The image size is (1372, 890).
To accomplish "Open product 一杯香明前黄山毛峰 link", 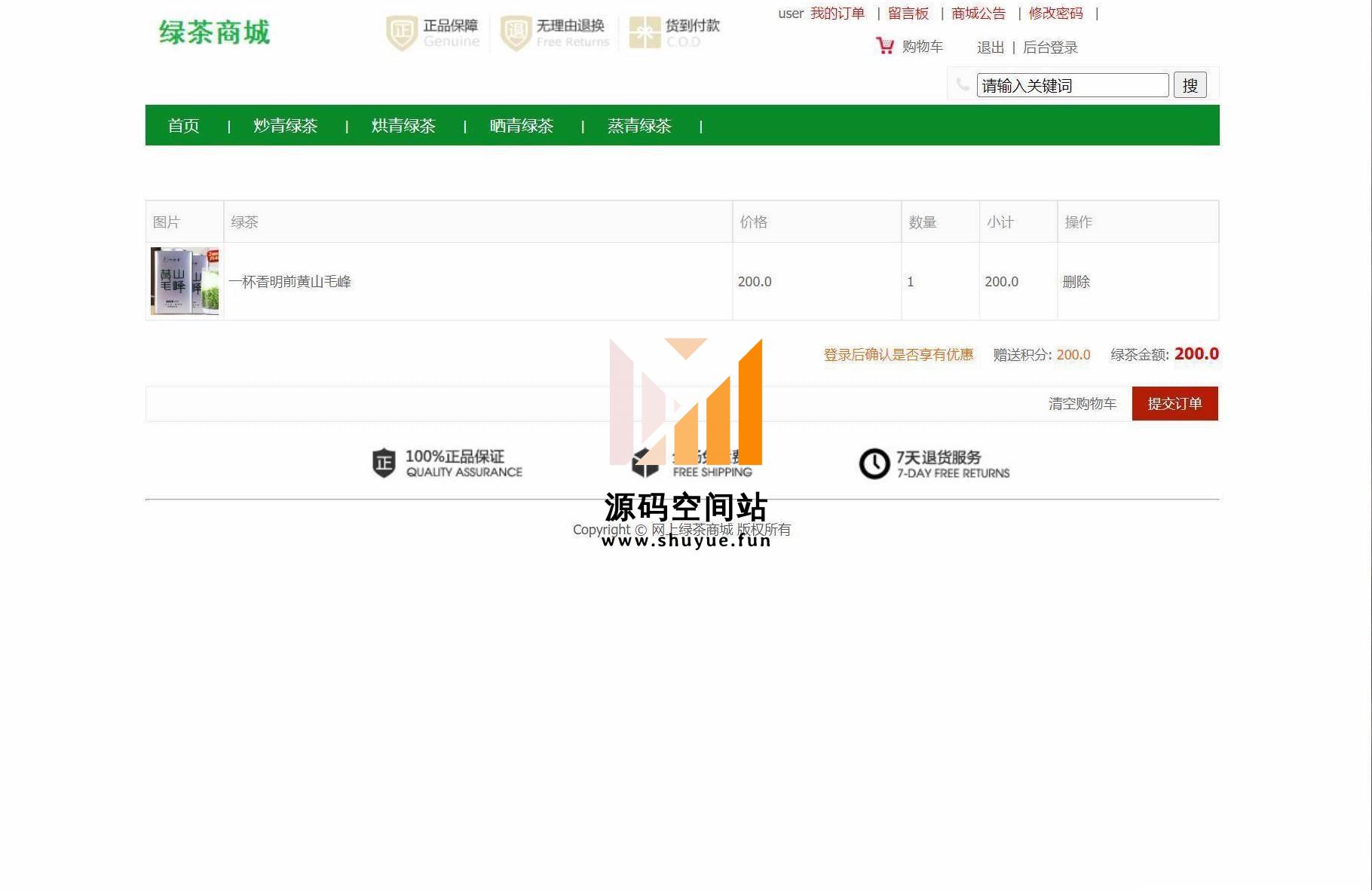I will 290,282.
